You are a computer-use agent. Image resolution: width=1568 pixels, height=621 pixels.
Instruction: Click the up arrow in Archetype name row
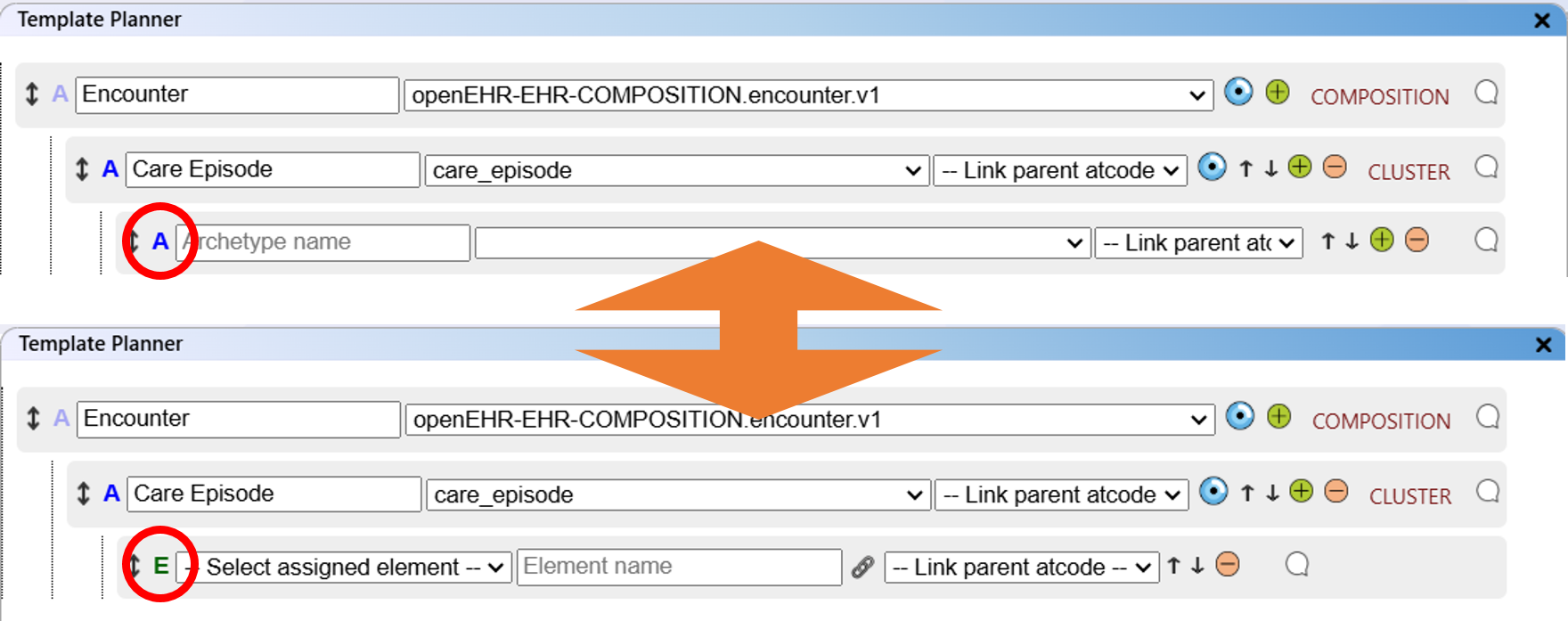(x=1328, y=241)
